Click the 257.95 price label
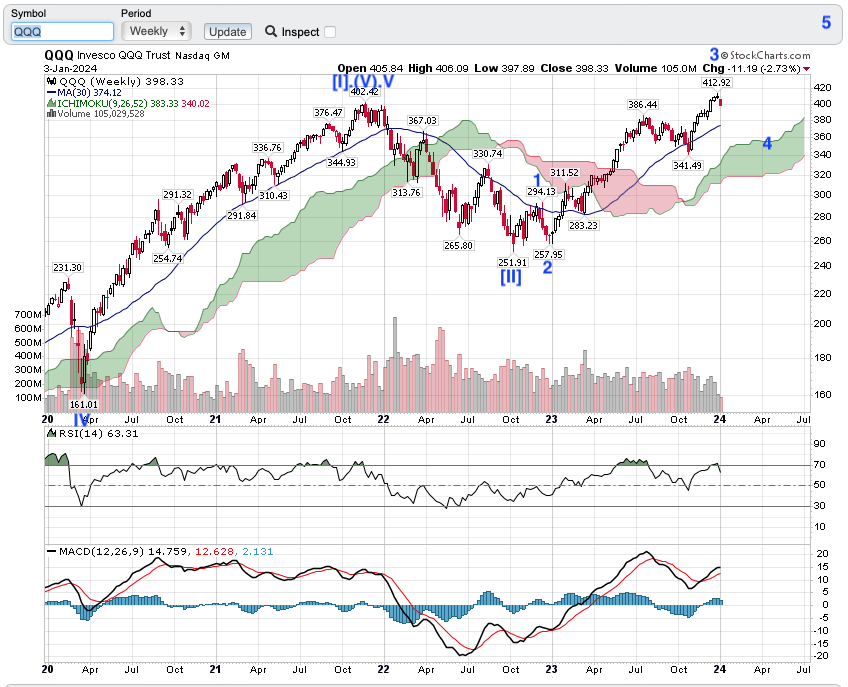Viewport: 848px width, 687px height. tap(548, 254)
